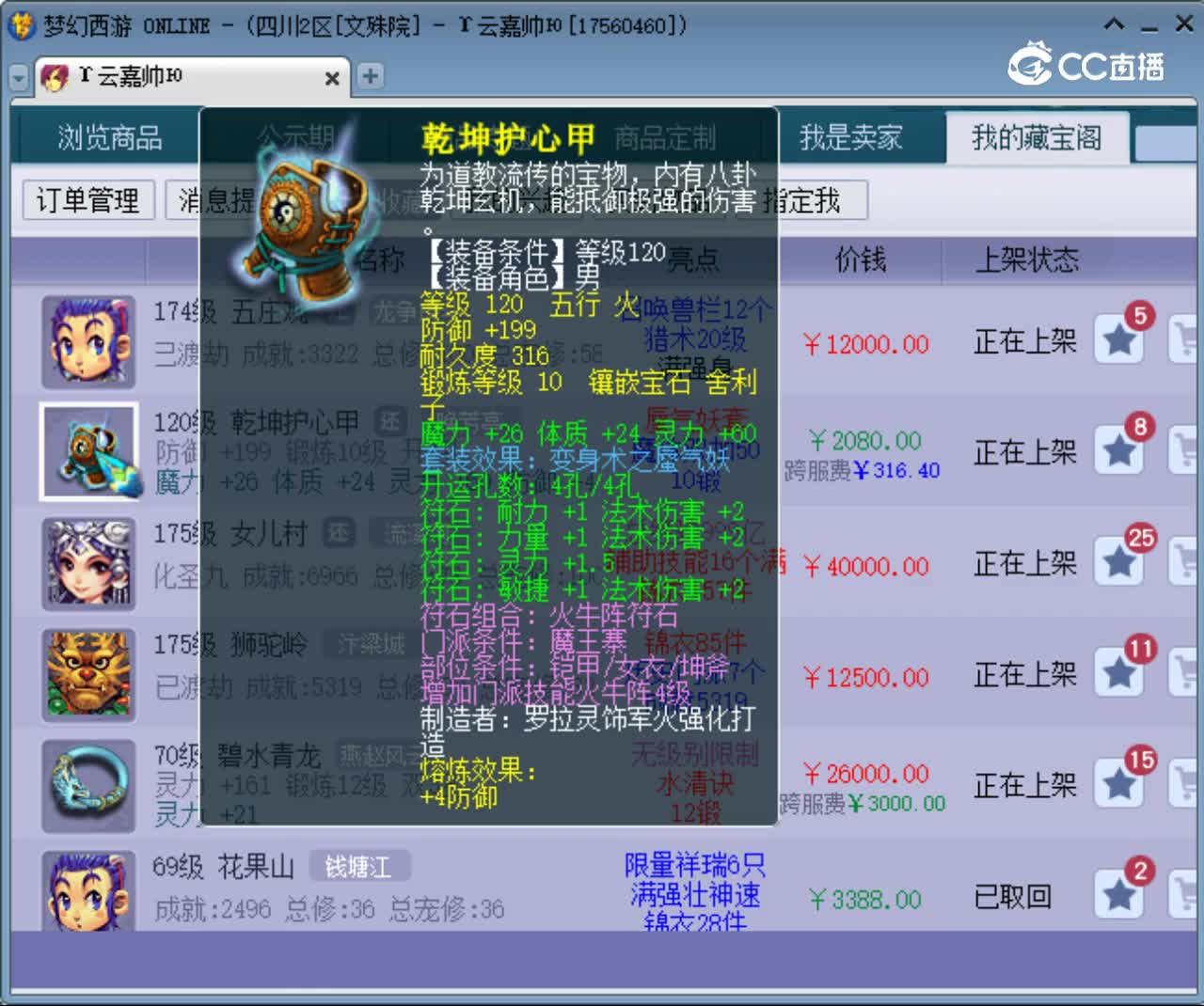Viewport: 1204px width, 1006px height.
Task: Switch to 我是卖家 tab
Action: 850,138
